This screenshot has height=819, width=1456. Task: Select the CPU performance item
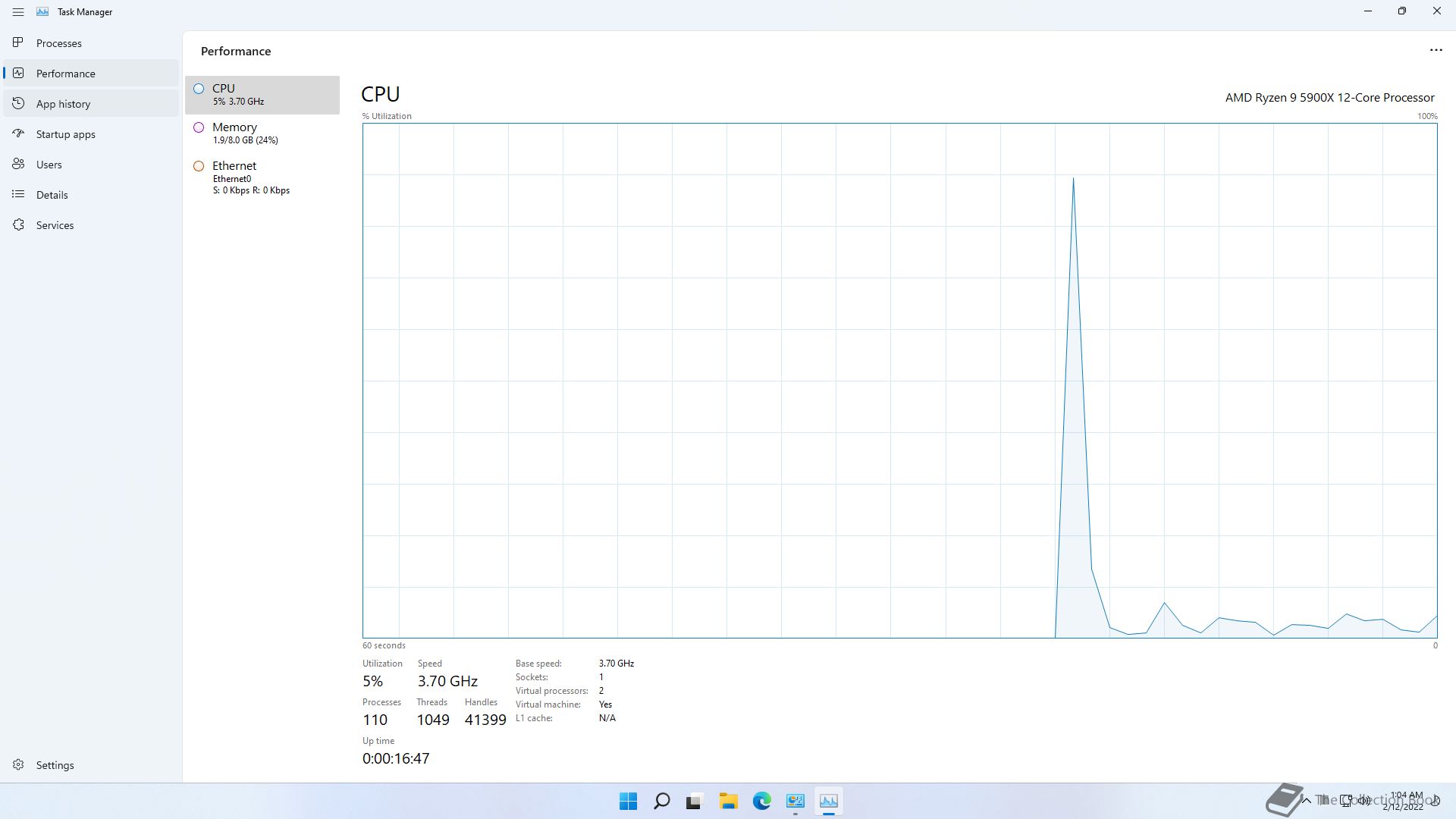click(x=262, y=95)
